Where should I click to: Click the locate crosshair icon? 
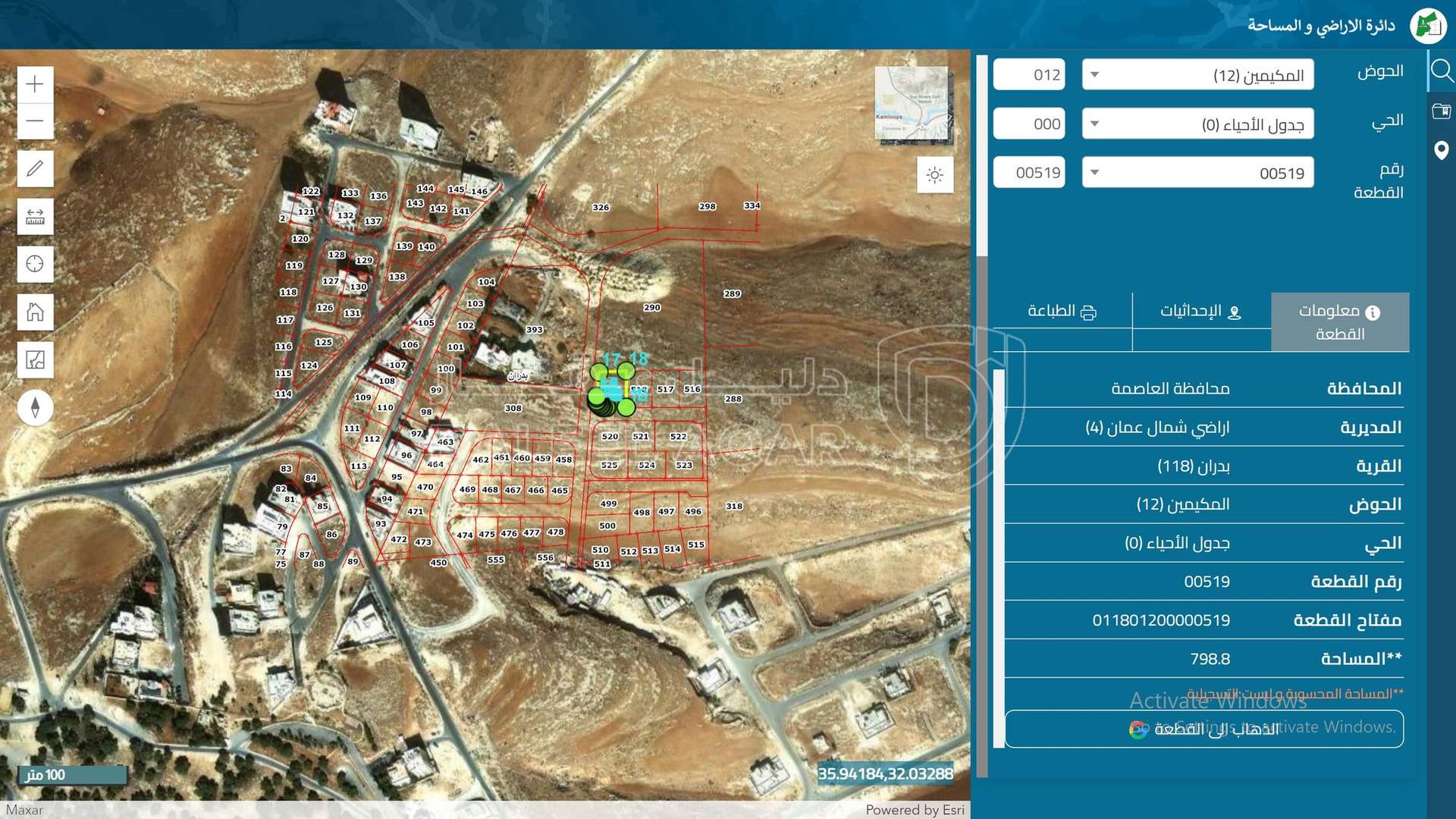point(35,264)
